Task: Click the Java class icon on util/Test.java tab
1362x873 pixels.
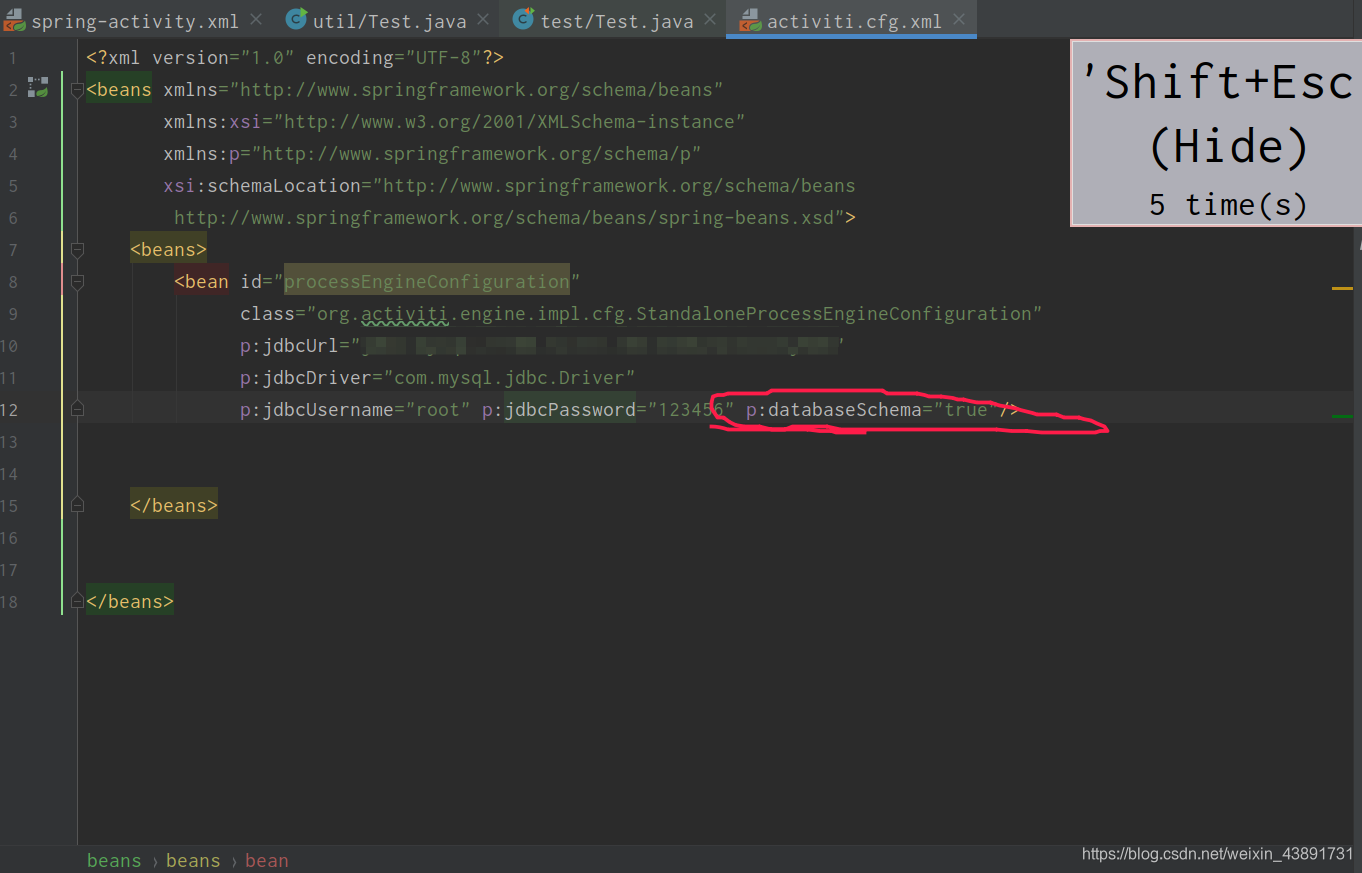Action: click(x=296, y=18)
